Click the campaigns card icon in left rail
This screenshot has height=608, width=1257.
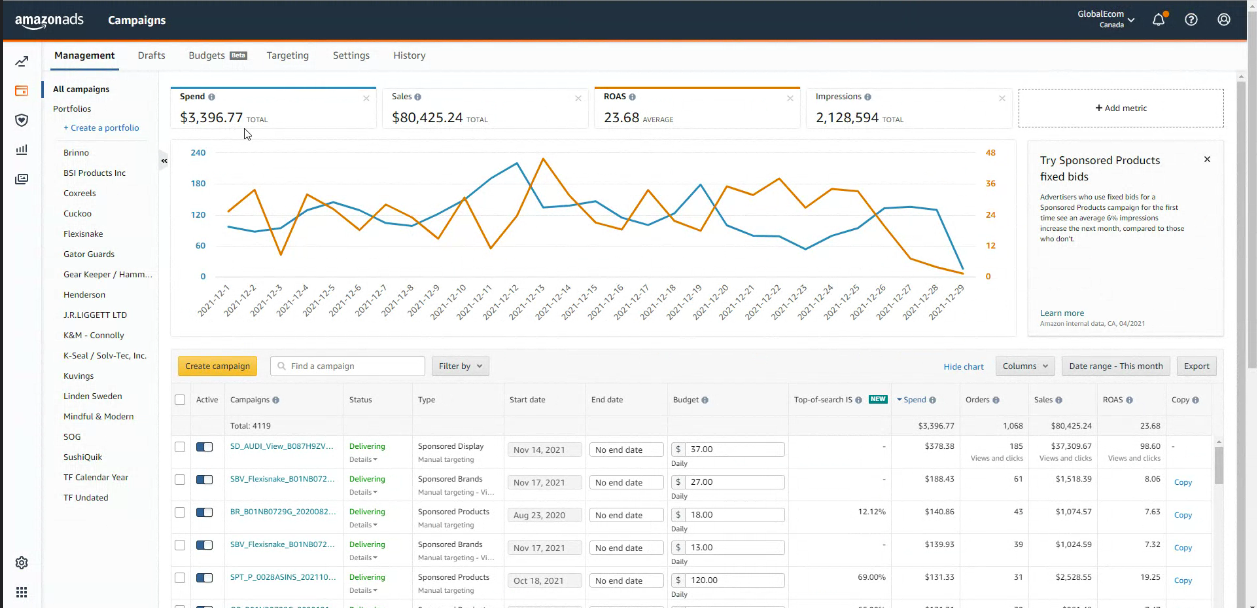pos(21,91)
